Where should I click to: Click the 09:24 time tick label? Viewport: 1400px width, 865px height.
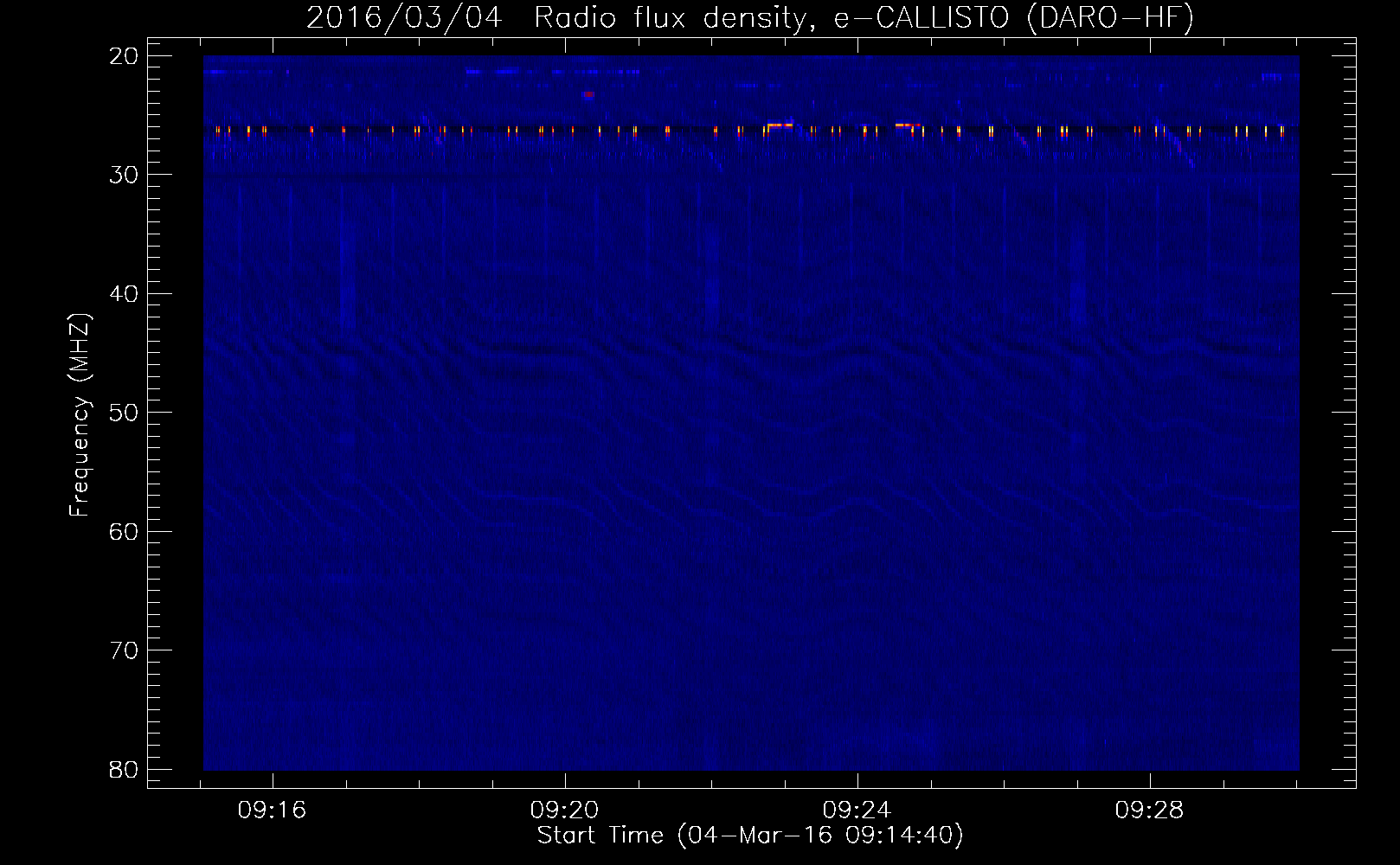coord(857,811)
